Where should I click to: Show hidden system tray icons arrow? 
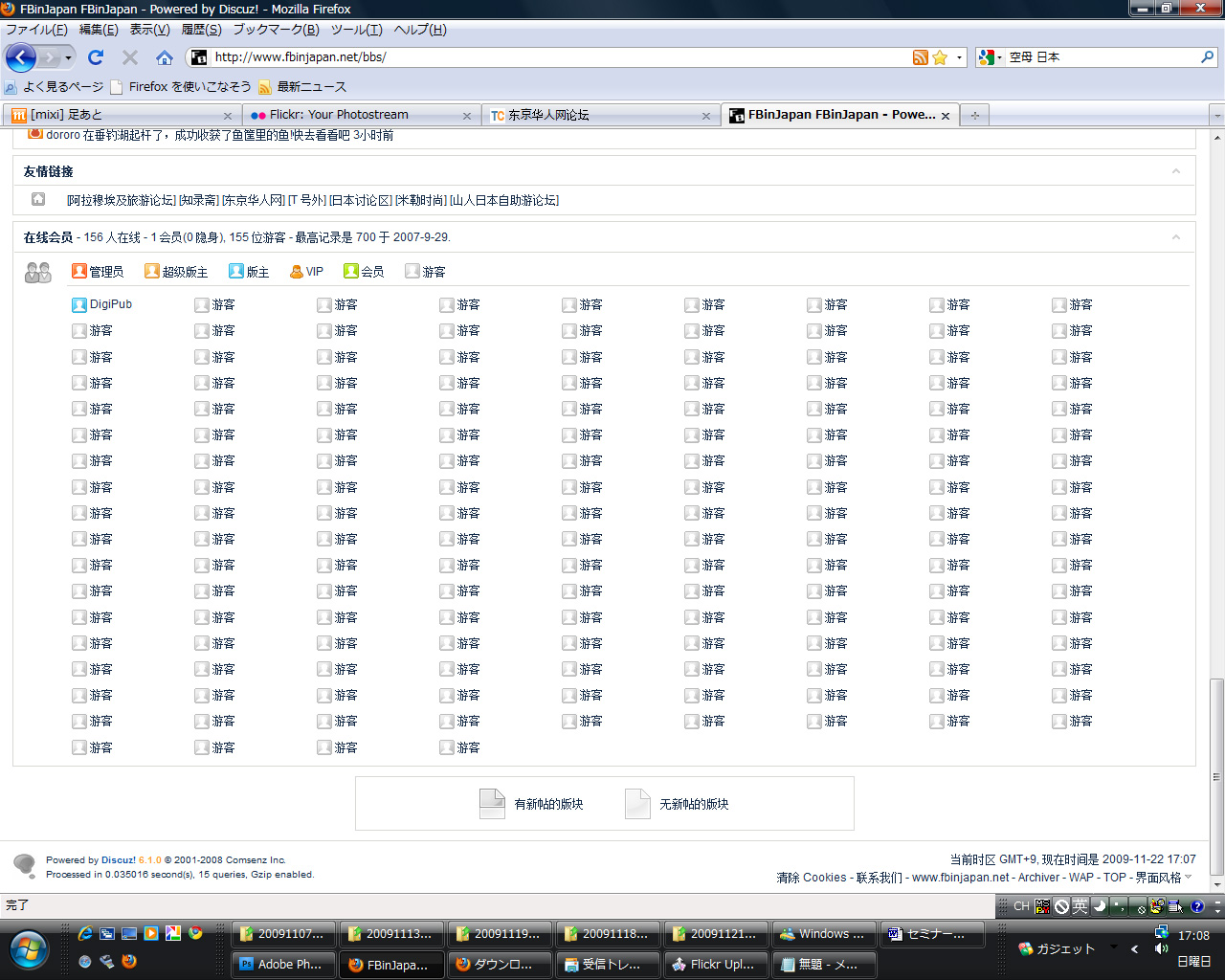1134,949
